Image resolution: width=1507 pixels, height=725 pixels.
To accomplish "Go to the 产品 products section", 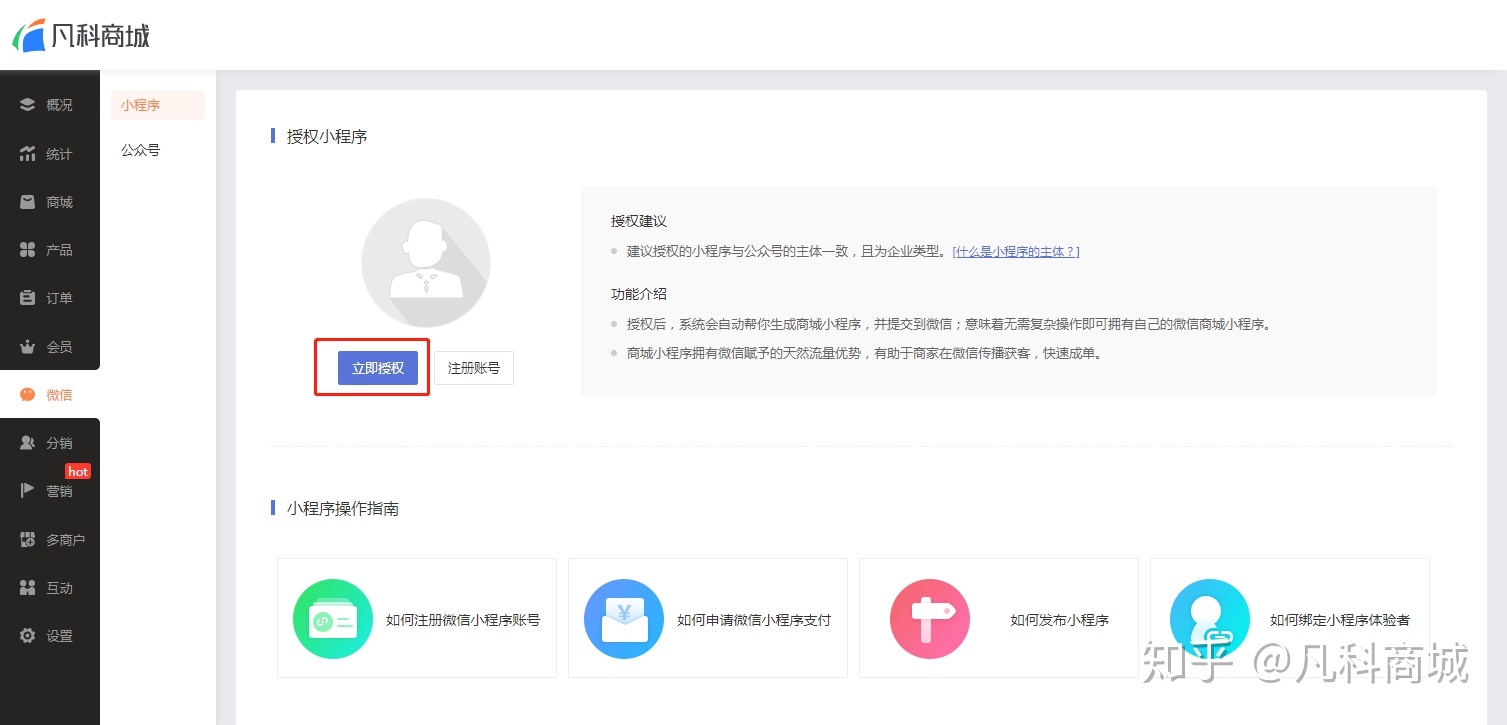I will 50,249.
